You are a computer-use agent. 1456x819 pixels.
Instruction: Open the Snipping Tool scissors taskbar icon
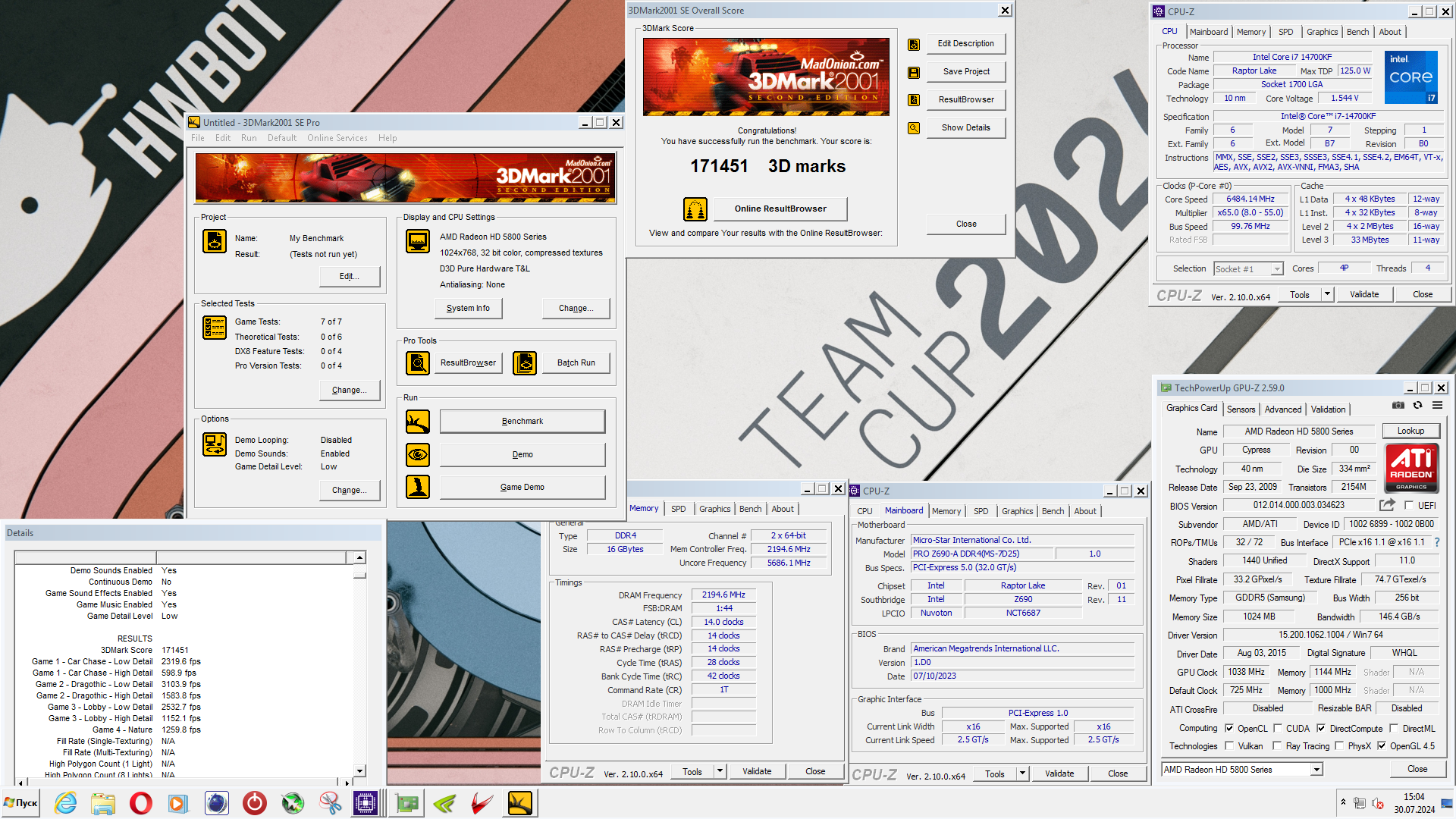[x=330, y=803]
